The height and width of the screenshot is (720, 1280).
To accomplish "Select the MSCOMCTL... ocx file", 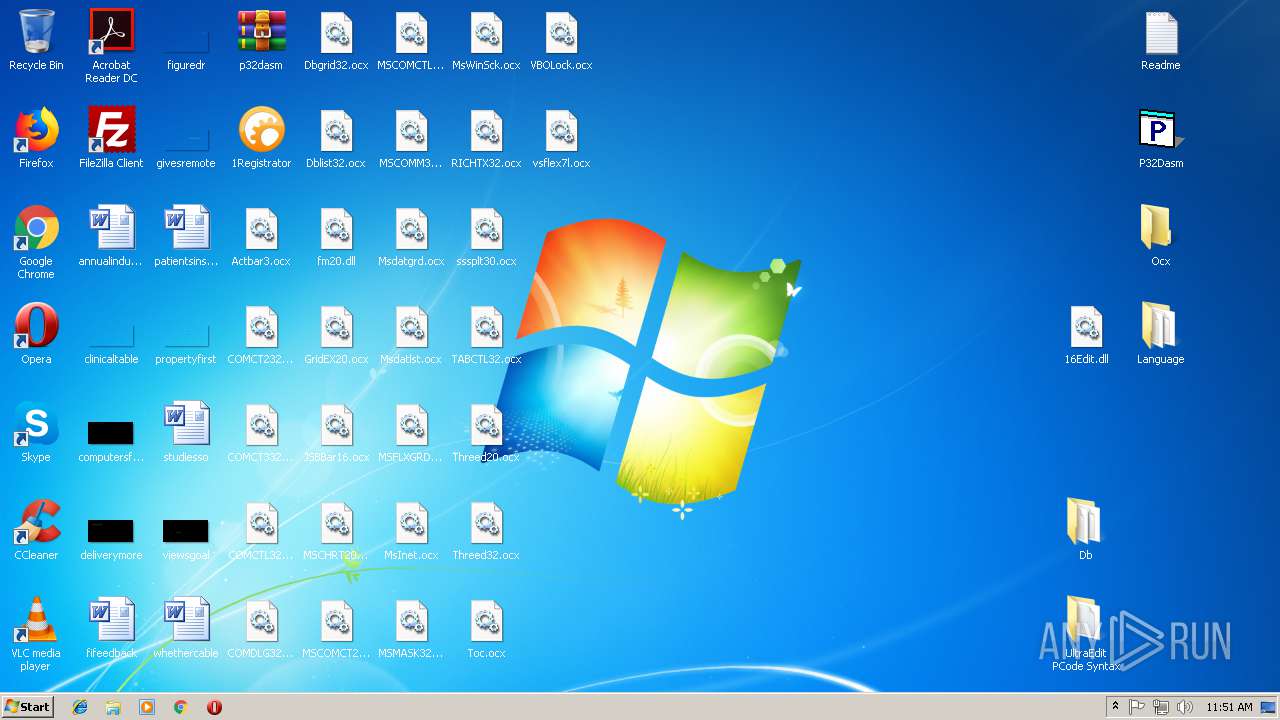I will tap(411, 33).
